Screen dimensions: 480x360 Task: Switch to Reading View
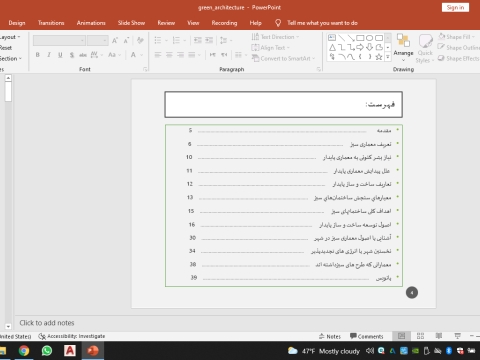[439, 336]
